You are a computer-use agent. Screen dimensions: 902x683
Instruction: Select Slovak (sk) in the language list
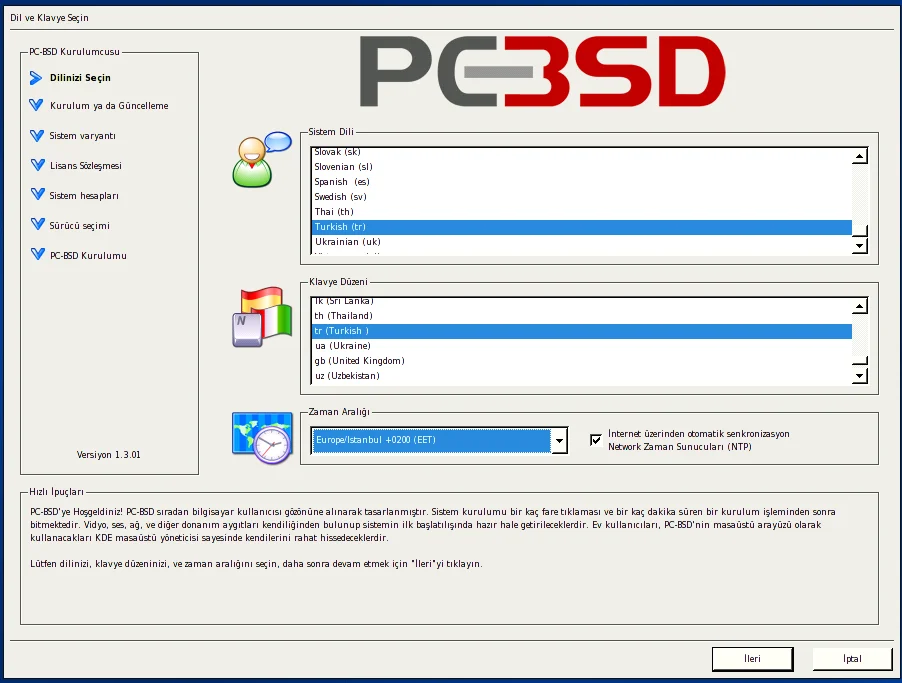pyautogui.click(x=582, y=152)
